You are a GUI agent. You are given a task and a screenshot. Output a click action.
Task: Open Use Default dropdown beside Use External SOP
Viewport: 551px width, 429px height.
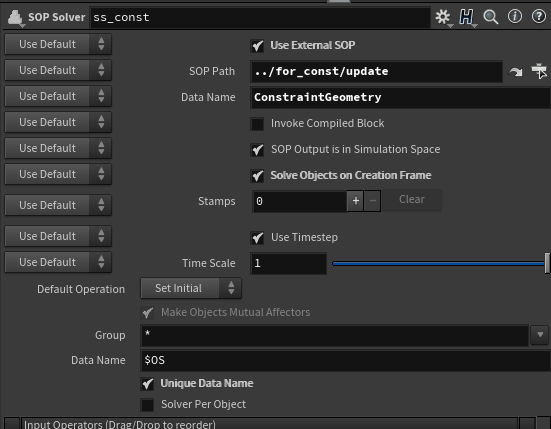point(58,44)
